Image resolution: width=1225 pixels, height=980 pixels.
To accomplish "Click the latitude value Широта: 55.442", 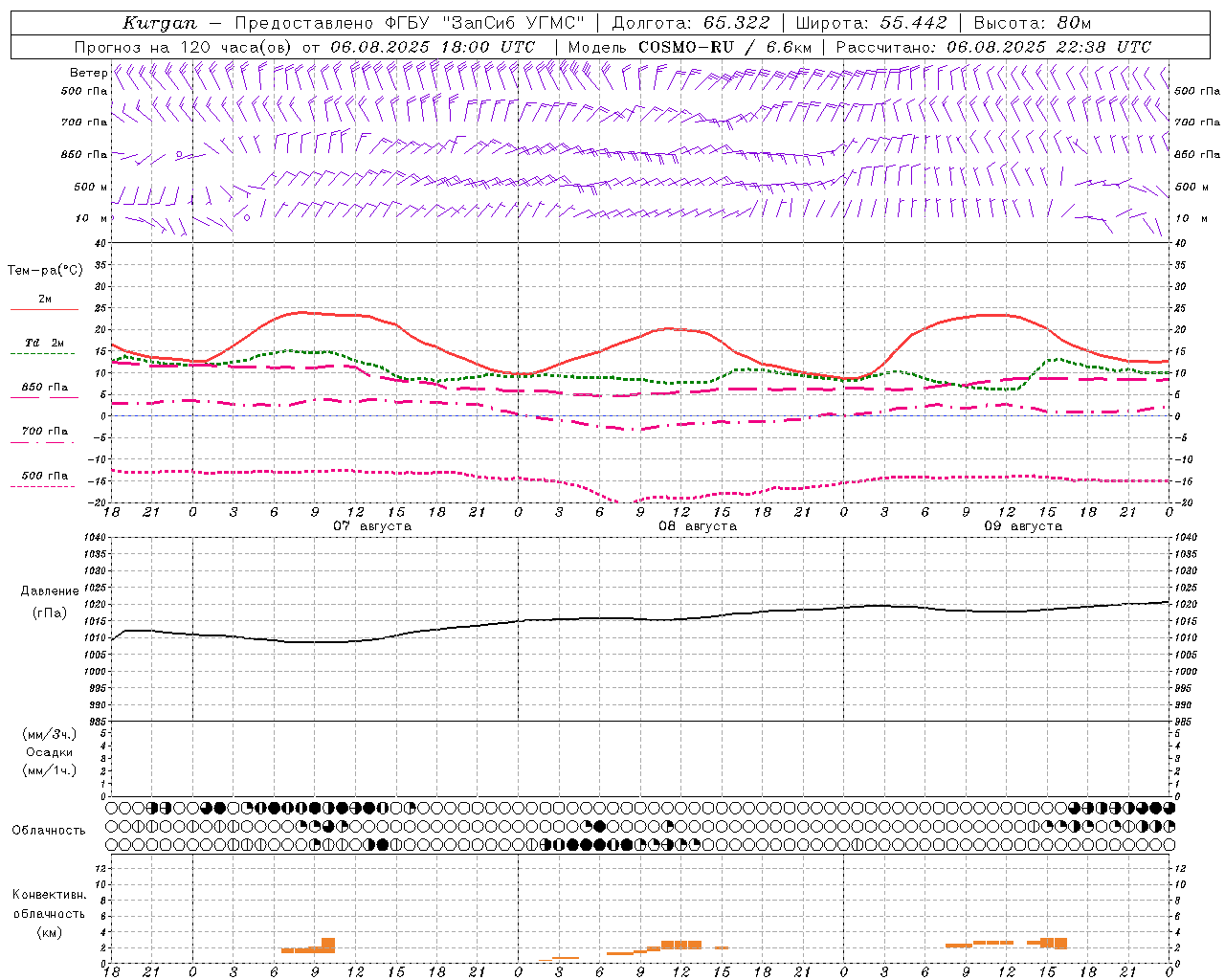I will (872, 23).
